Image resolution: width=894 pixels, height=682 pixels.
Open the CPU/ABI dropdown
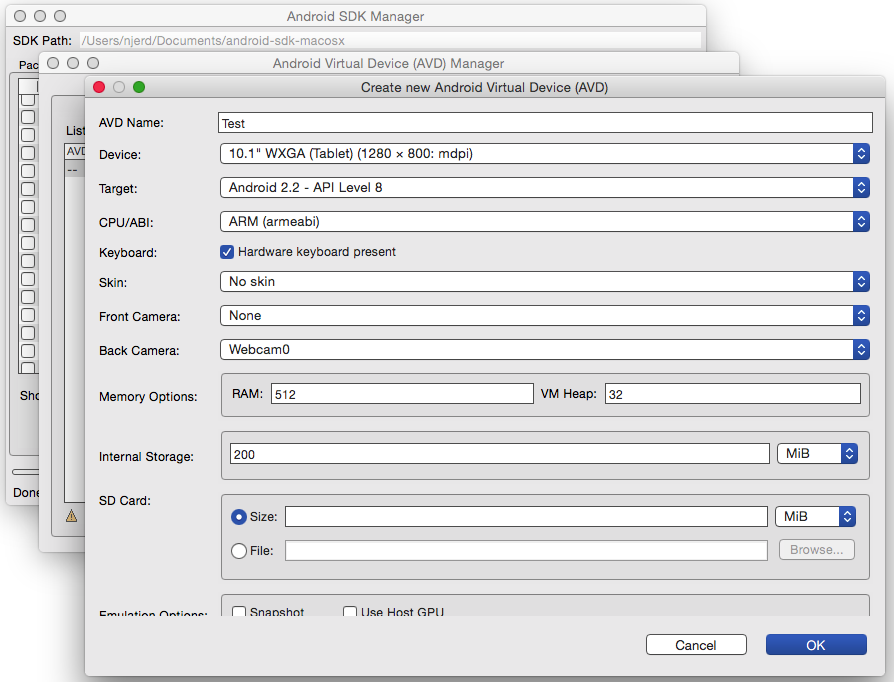click(544, 221)
